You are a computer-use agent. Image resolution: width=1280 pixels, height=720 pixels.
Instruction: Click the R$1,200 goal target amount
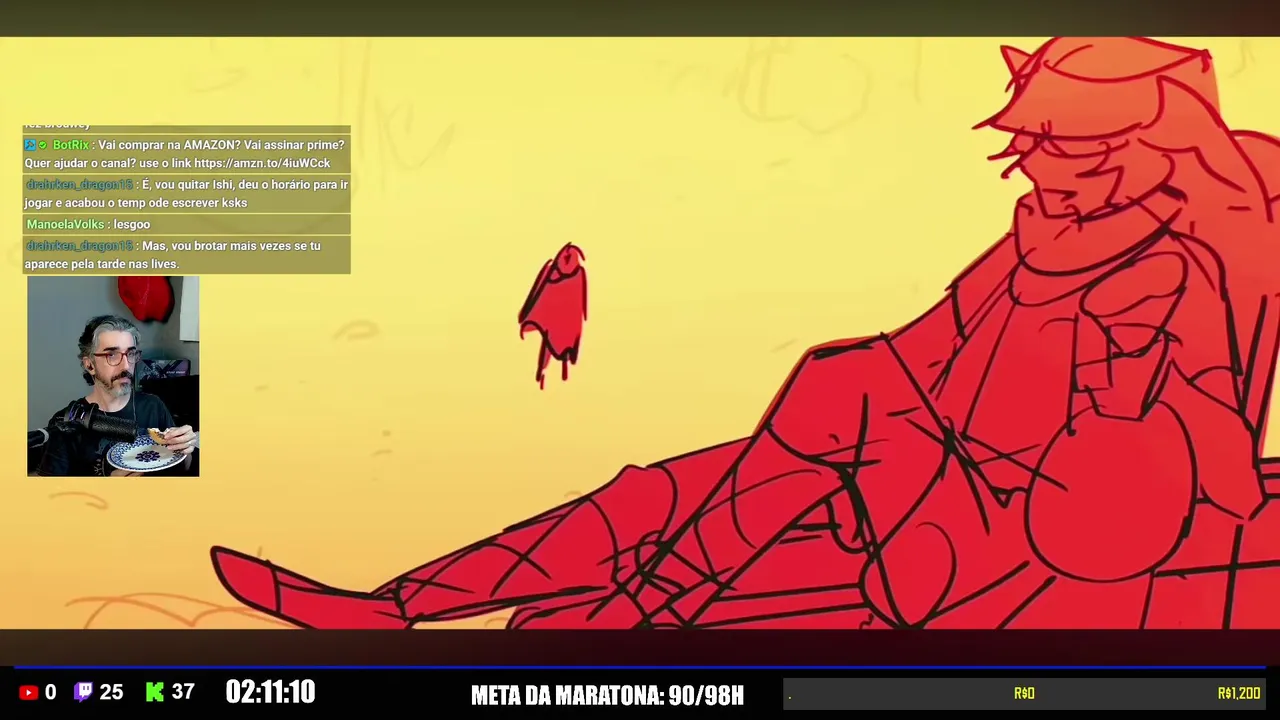pyautogui.click(x=1239, y=693)
